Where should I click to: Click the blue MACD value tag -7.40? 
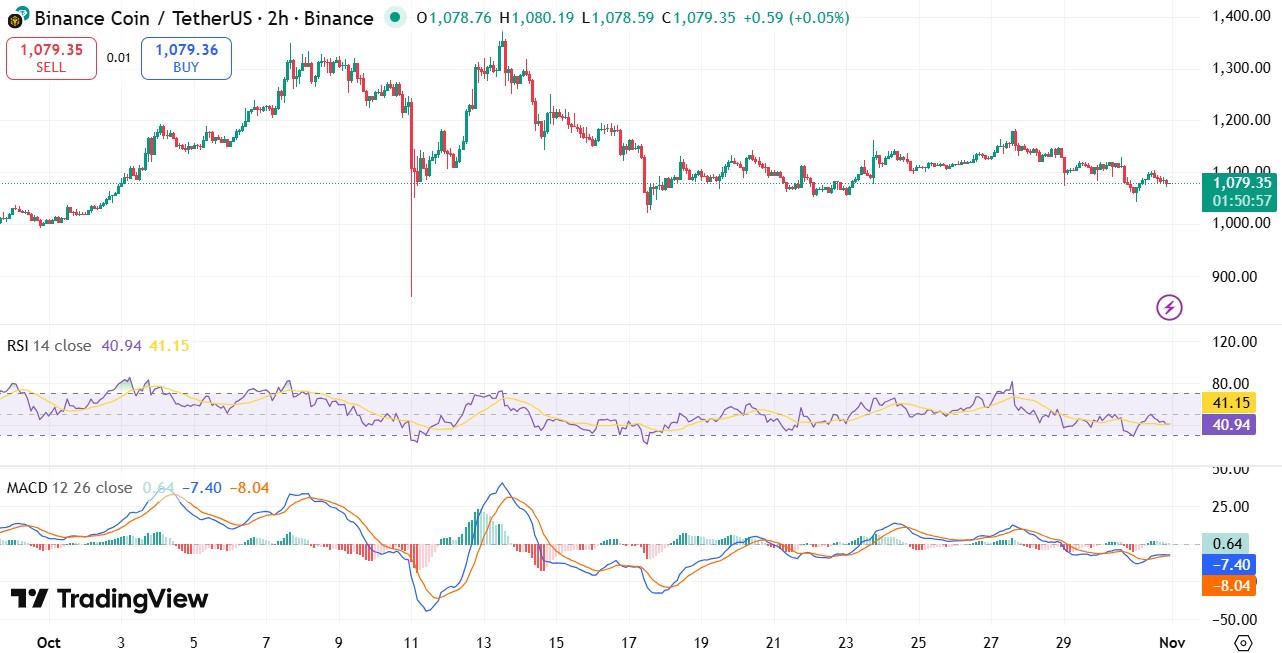[x=1227, y=565]
